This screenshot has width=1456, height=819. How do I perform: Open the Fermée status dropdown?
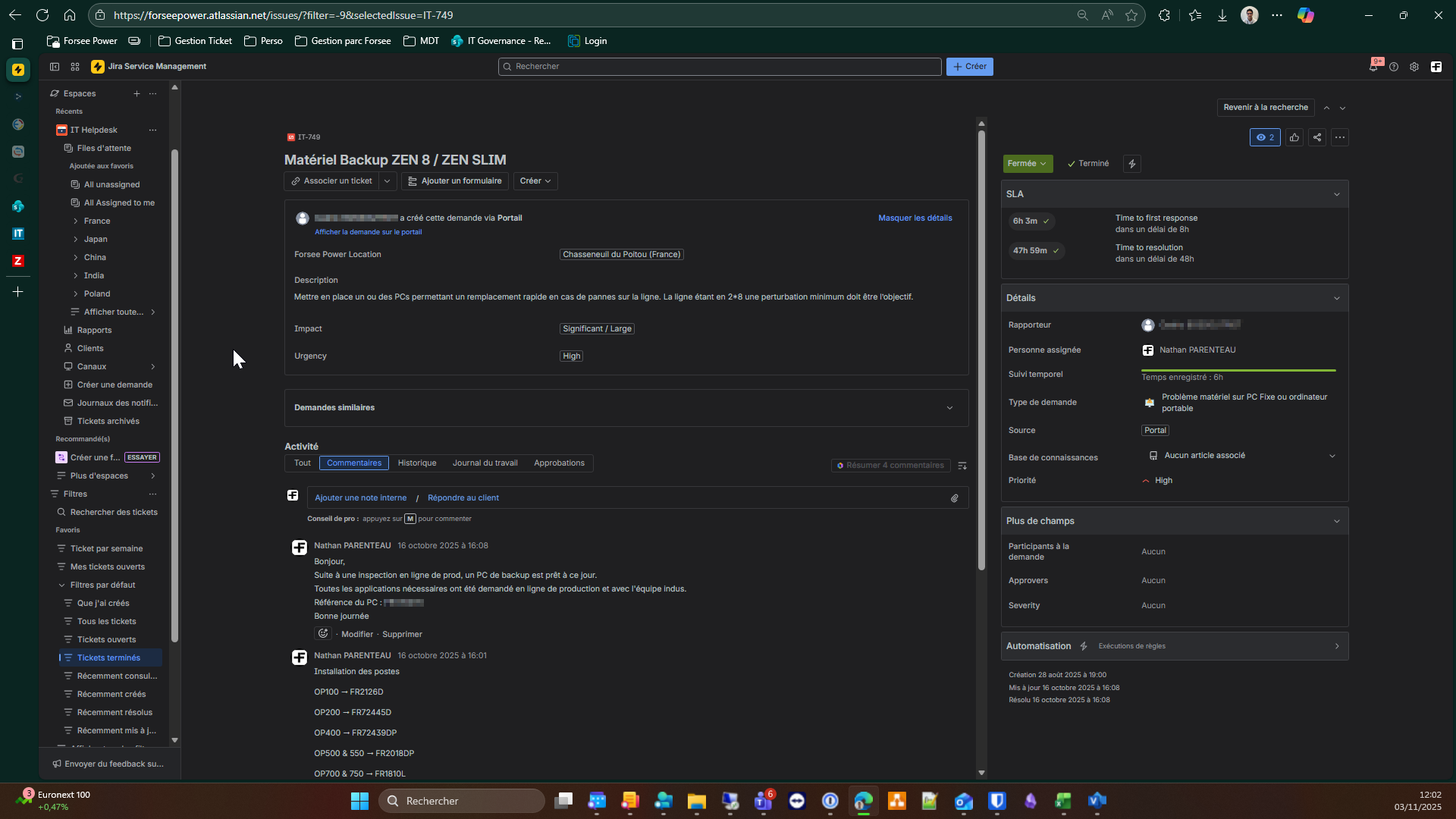point(1027,164)
